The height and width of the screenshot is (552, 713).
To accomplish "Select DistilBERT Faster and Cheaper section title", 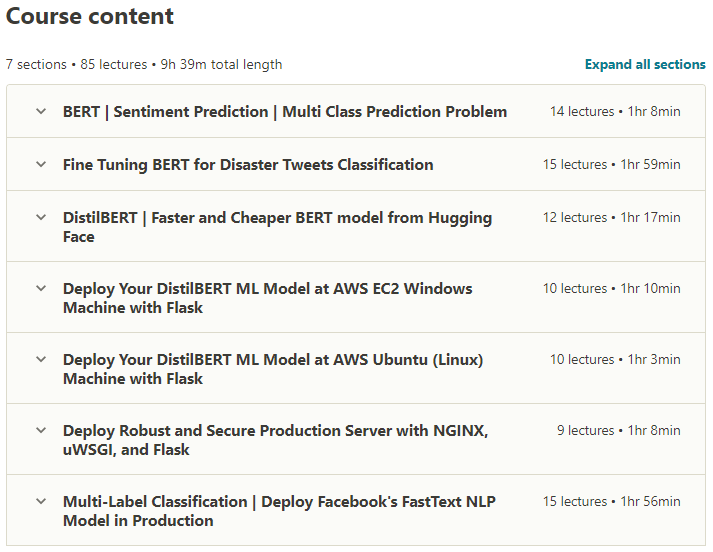I will click(x=277, y=227).
